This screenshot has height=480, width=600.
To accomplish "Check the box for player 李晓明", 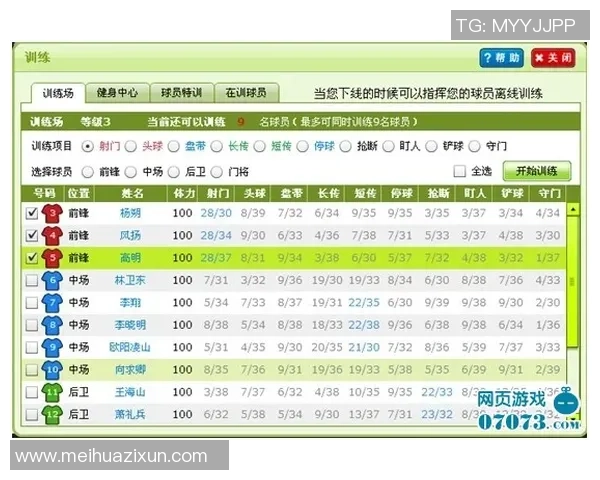I will point(32,325).
